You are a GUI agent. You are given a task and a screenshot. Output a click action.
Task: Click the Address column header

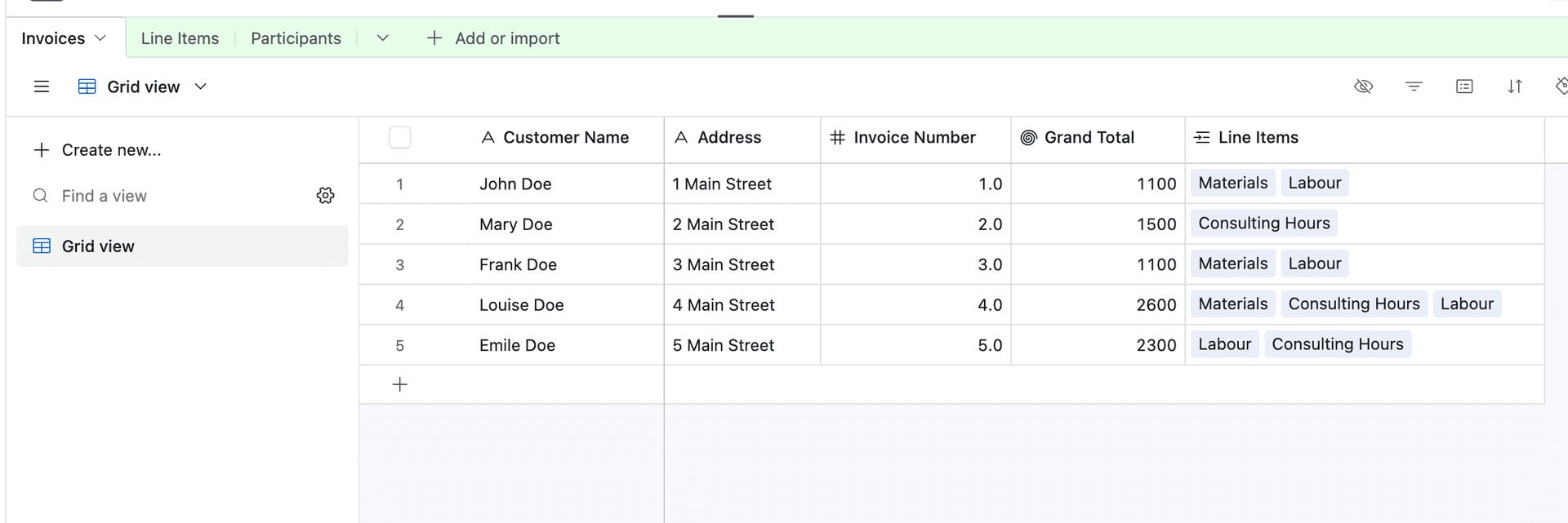(x=742, y=138)
